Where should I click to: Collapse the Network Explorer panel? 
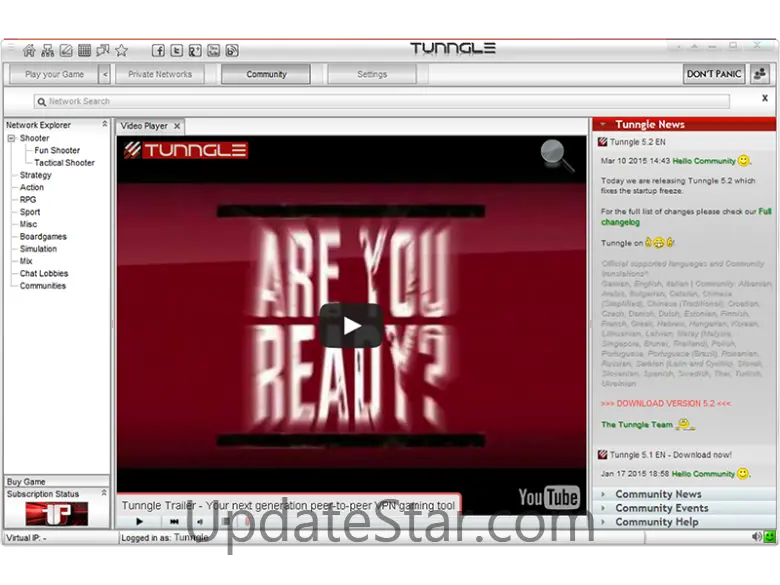pyautogui.click(x=104, y=124)
